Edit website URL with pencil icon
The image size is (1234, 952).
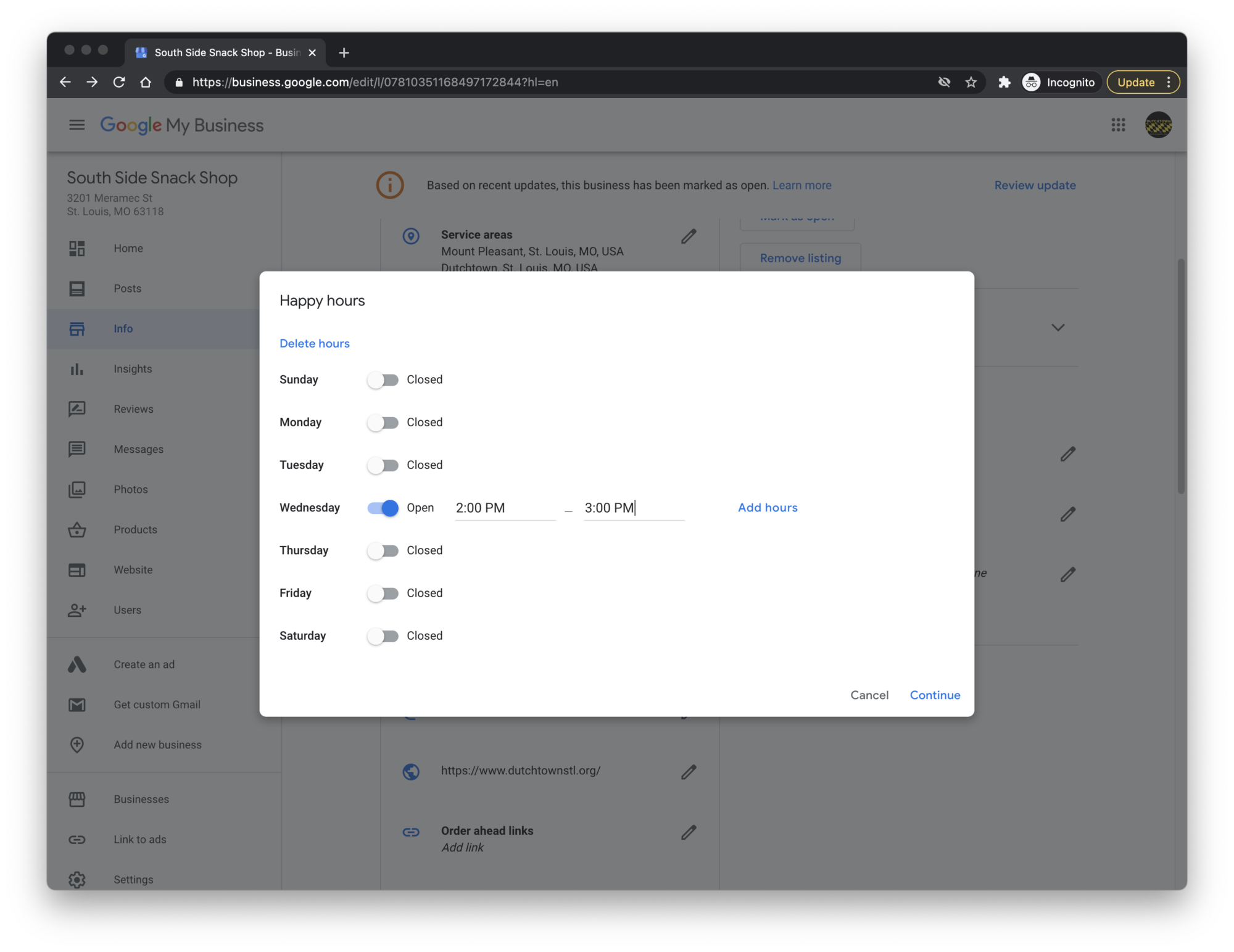[689, 772]
